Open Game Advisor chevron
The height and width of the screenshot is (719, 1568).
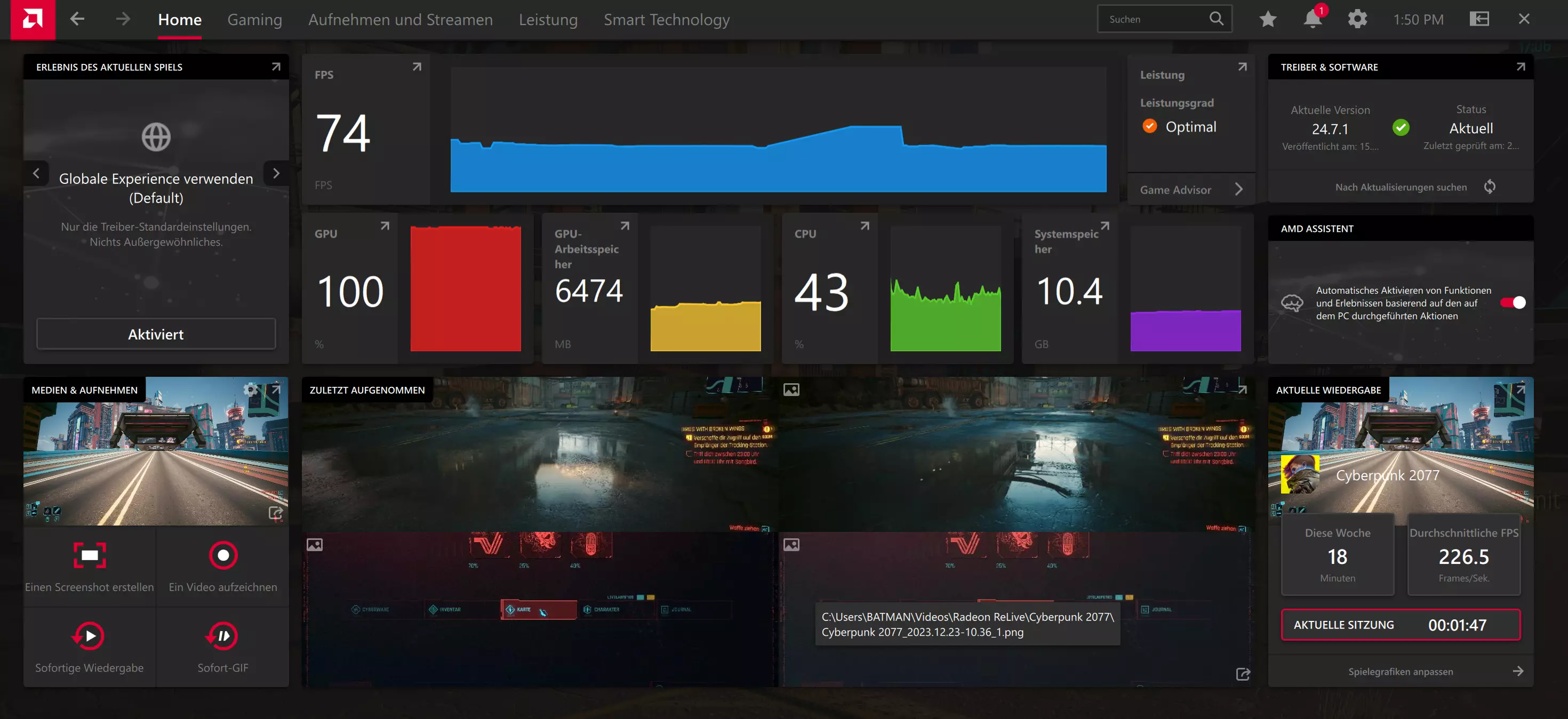pyautogui.click(x=1239, y=189)
